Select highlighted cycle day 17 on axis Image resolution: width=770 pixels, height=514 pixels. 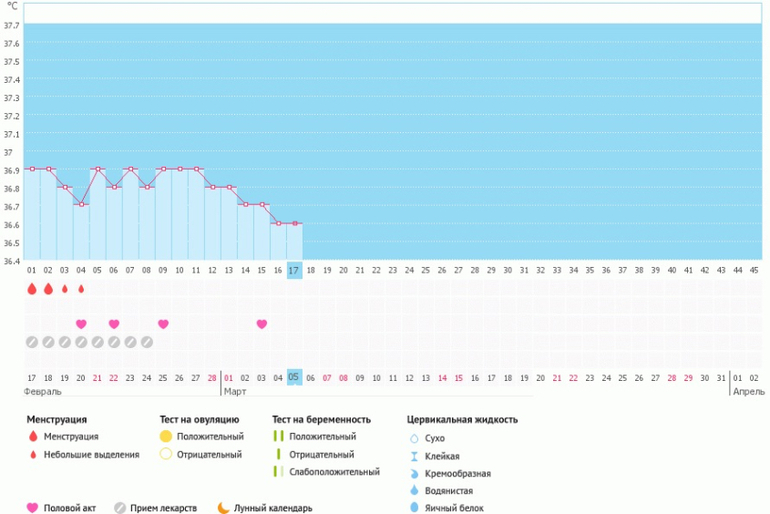click(x=294, y=270)
